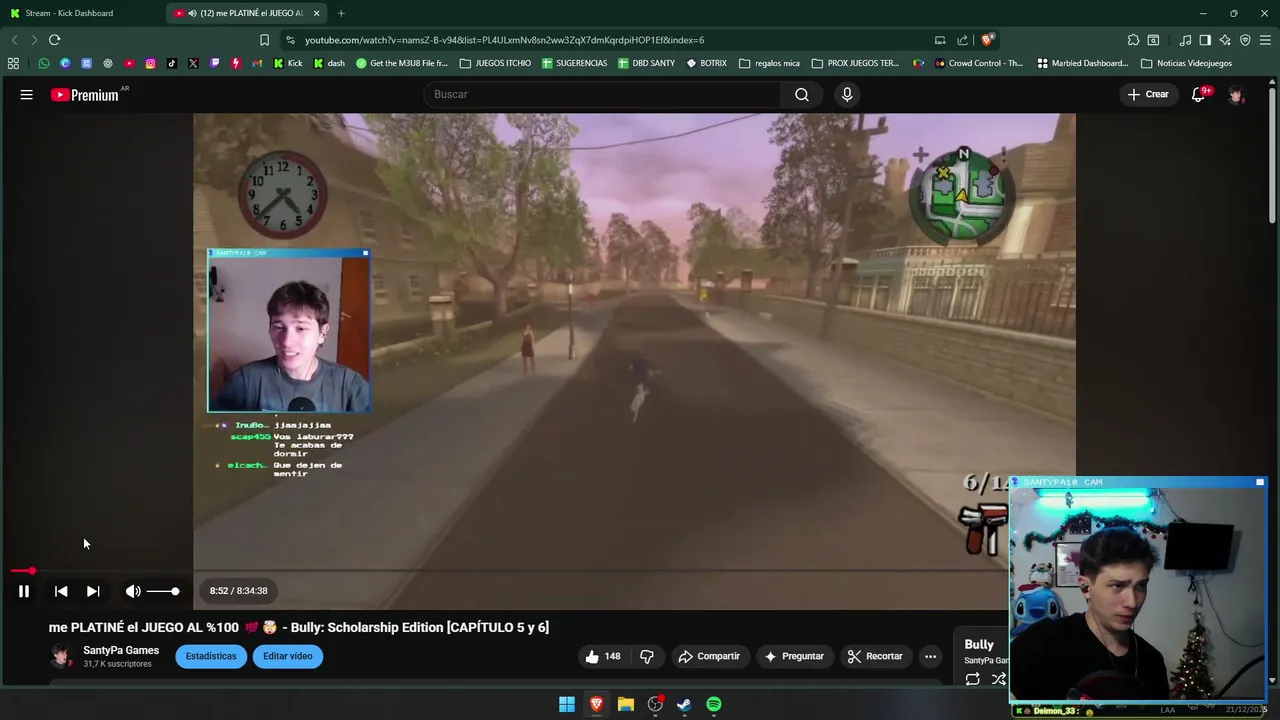Open Windows Start menu
Image resolution: width=1280 pixels, height=720 pixels.
[x=567, y=704]
